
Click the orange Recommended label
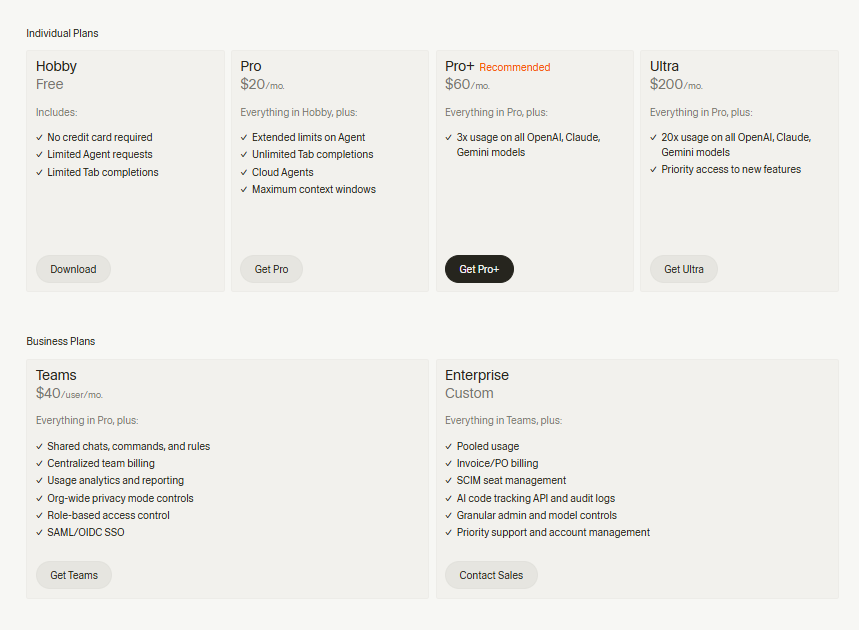click(x=515, y=68)
